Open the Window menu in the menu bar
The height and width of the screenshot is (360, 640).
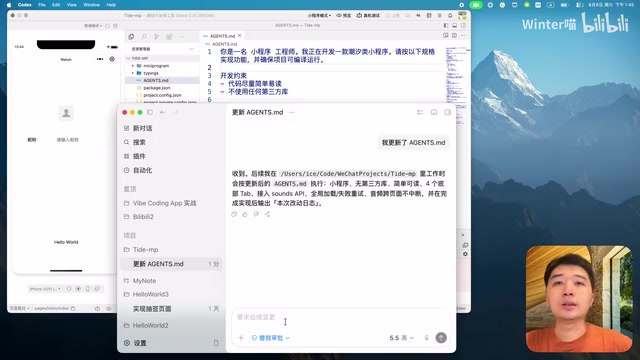pos(91,5)
